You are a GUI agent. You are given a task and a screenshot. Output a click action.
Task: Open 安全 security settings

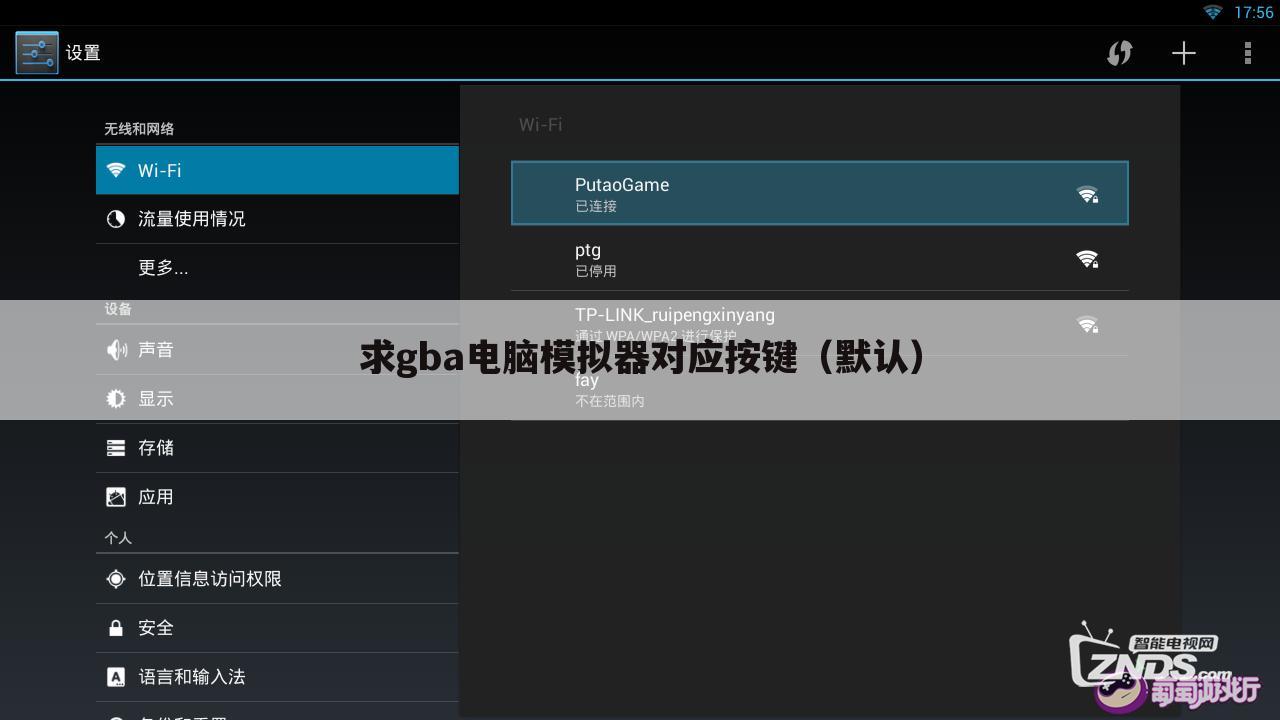tap(277, 628)
